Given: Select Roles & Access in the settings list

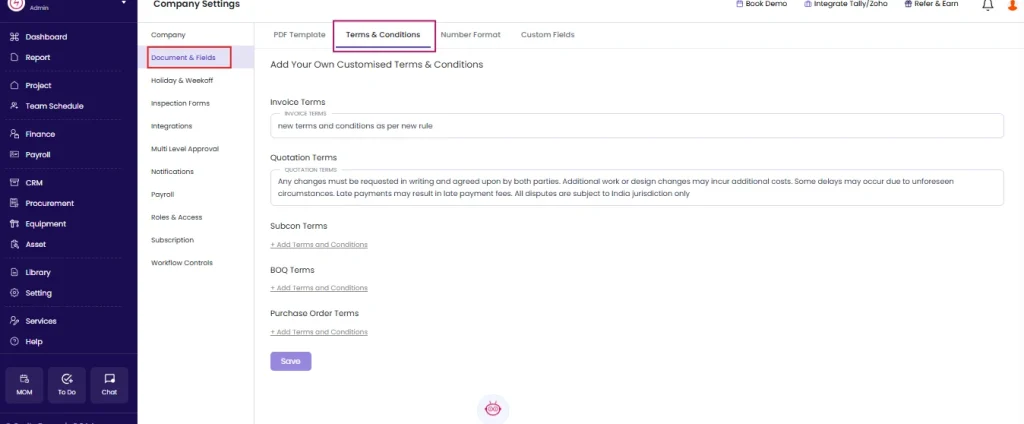Looking at the screenshot, I should [x=176, y=218].
